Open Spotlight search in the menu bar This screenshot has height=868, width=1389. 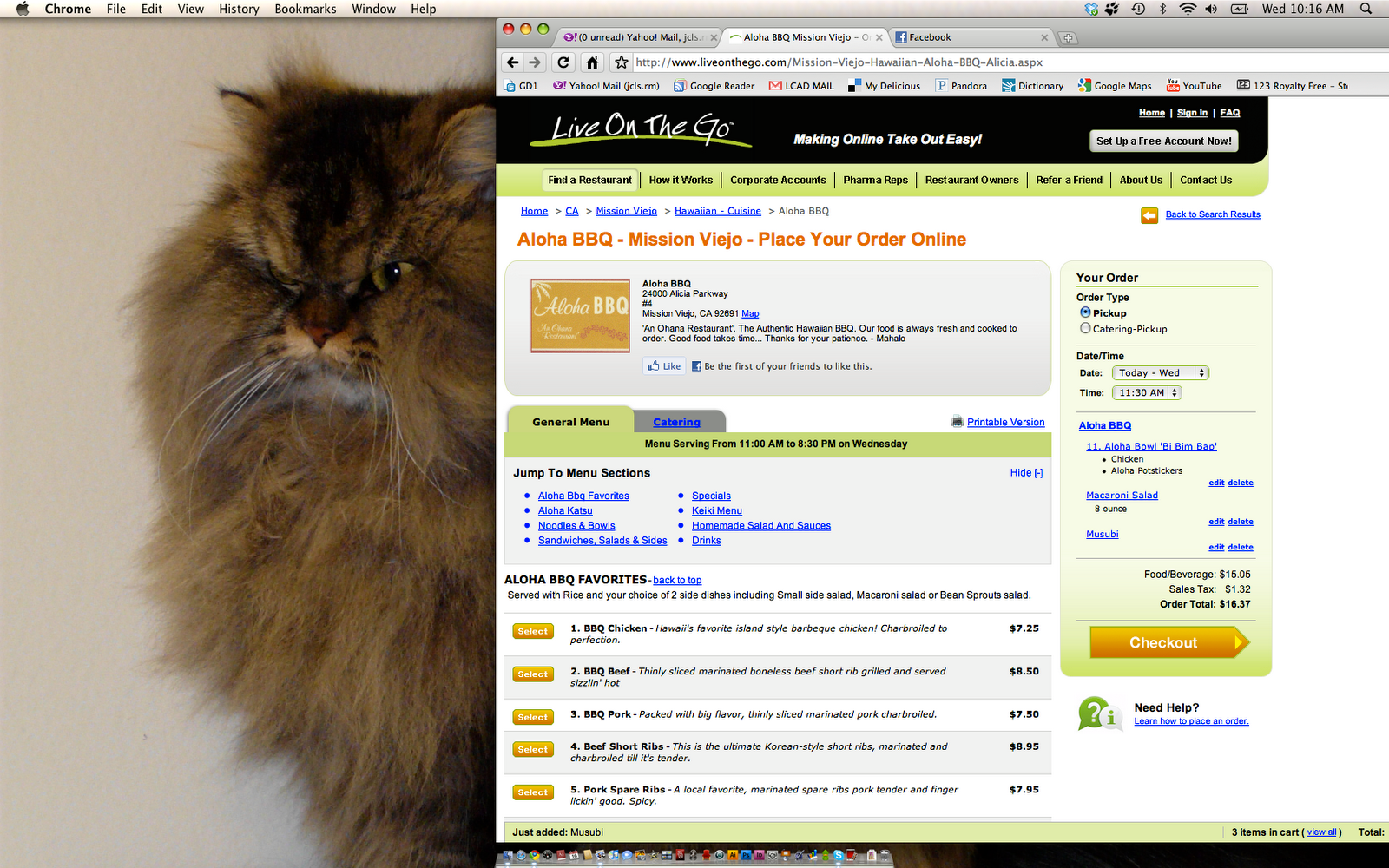(x=1366, y=9)
